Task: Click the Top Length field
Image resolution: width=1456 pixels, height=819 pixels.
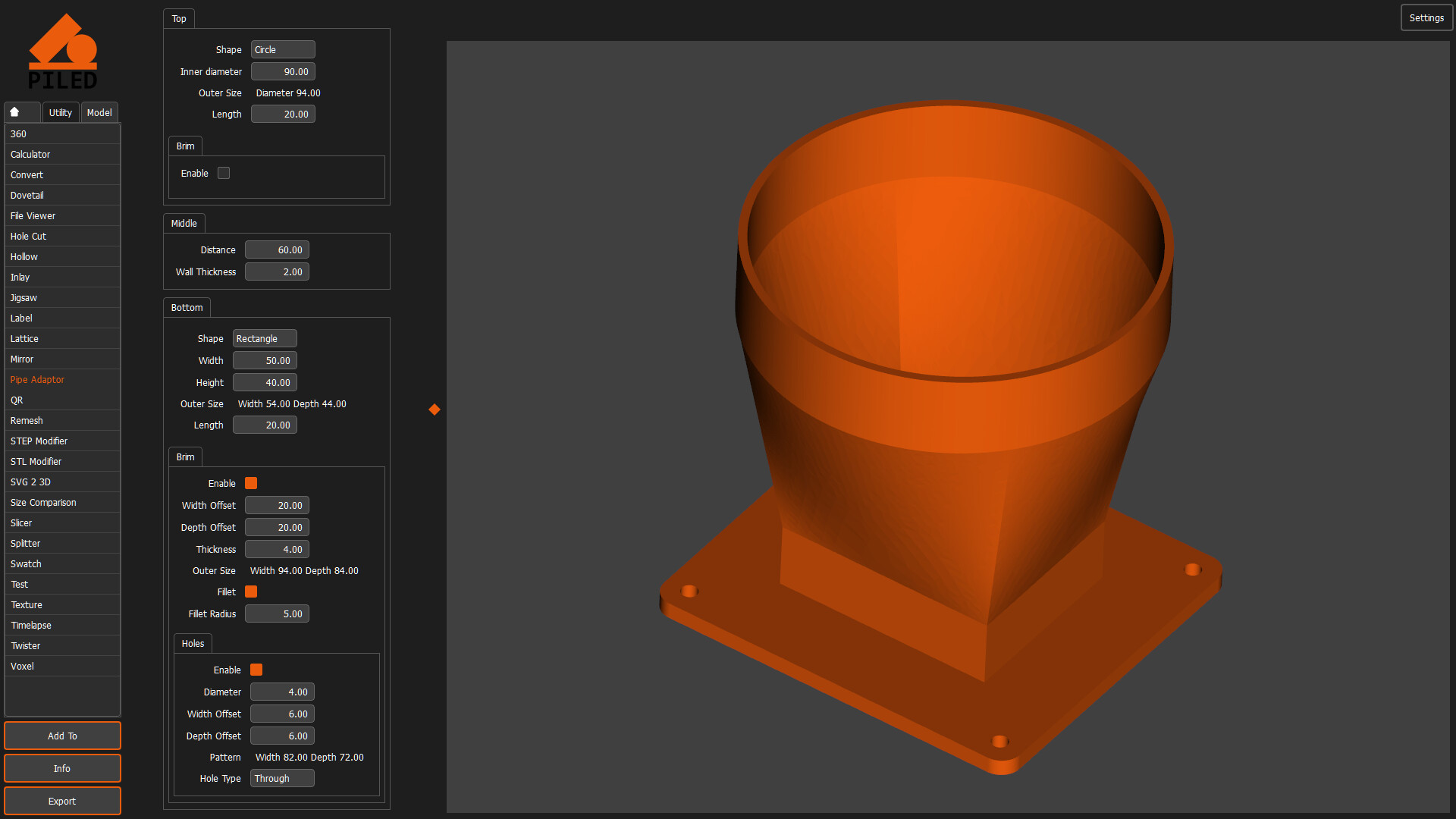Action: 283,114
